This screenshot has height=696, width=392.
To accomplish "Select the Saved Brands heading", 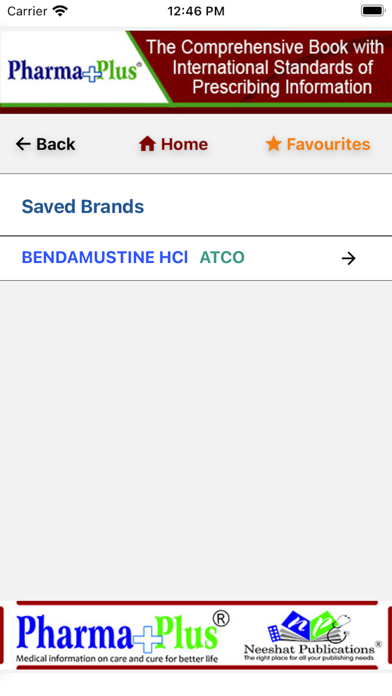I will tap(83, 206).
